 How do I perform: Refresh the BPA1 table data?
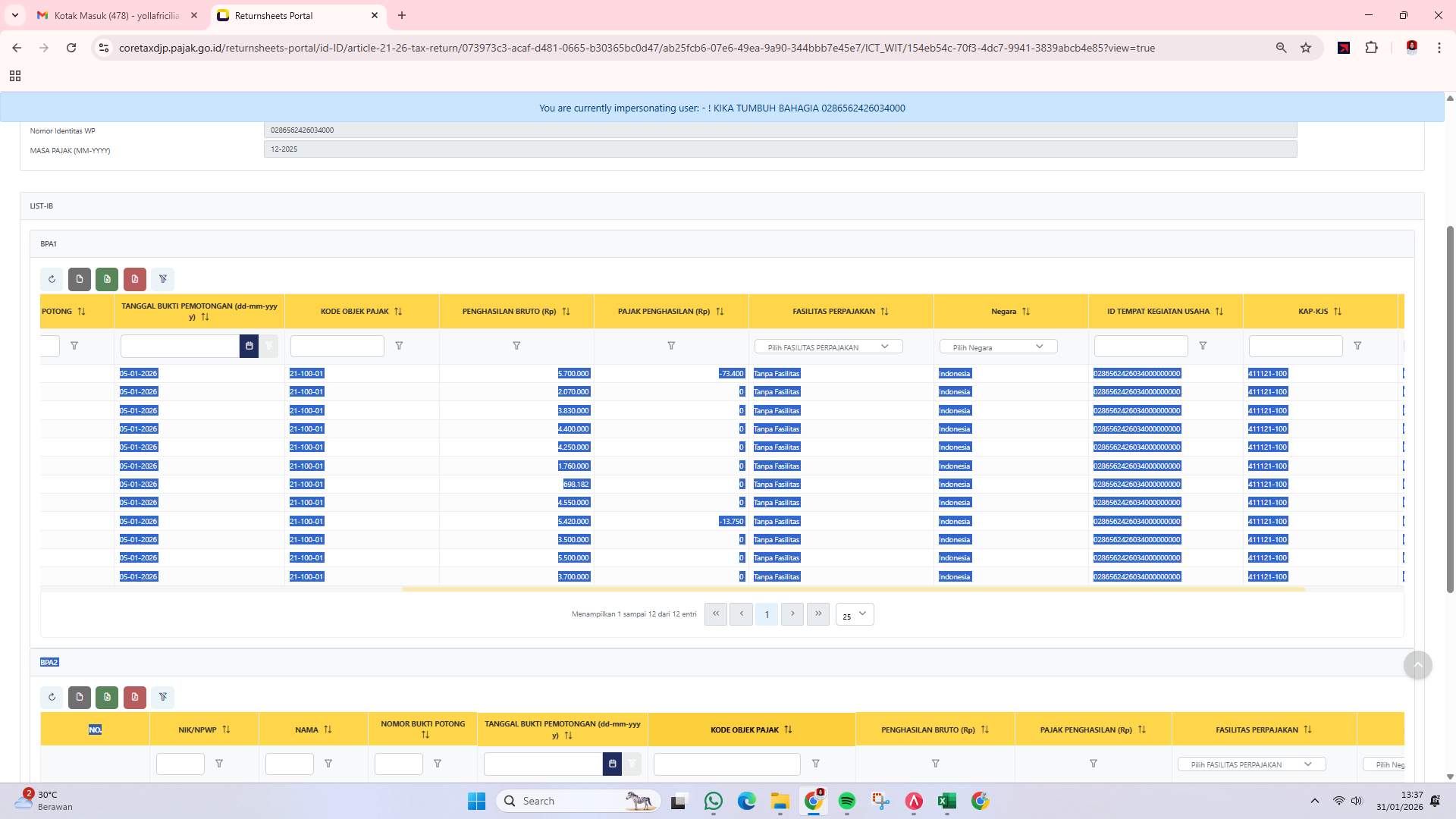pos(52,279)
